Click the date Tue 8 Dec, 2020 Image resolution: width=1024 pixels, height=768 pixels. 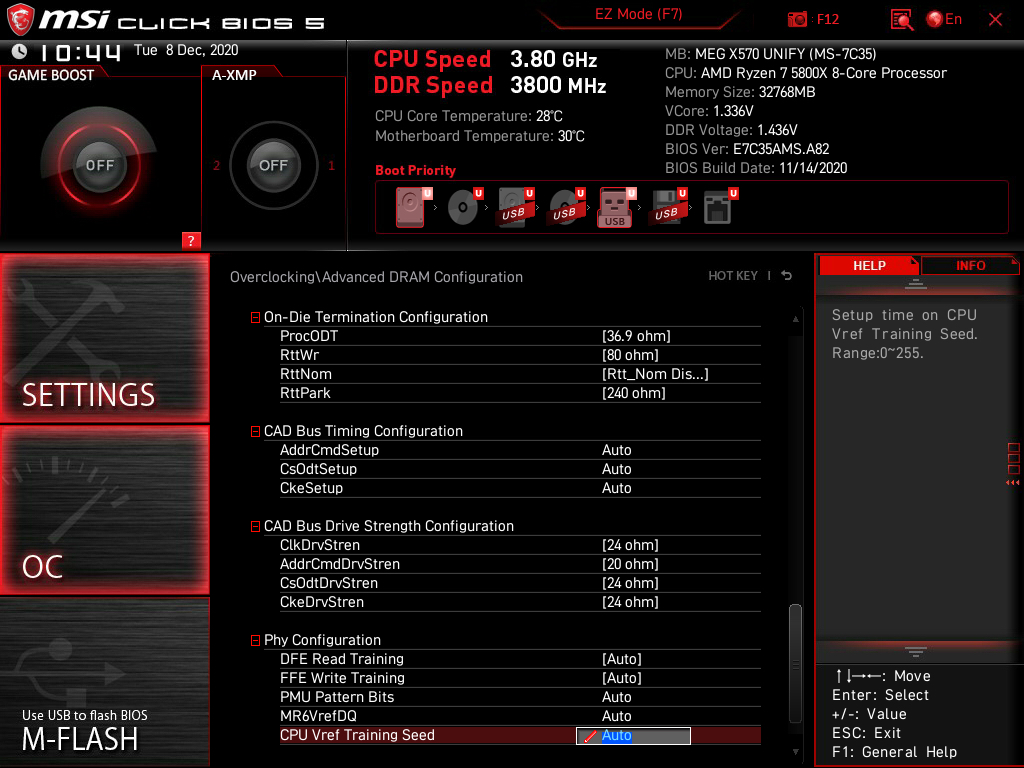coord(186,50)
